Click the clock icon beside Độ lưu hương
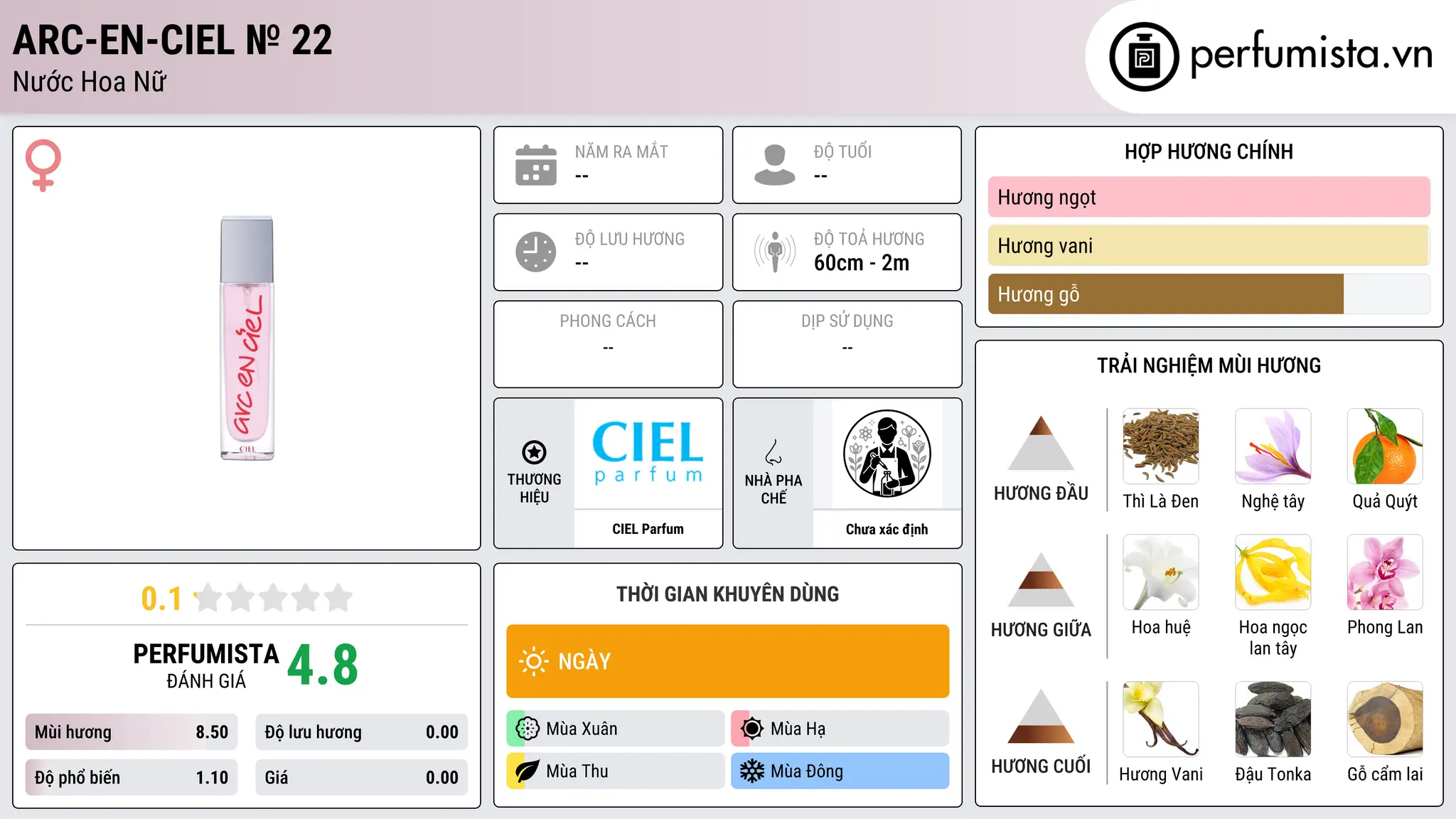This screenshot has width=1456, height=819. click(x=536, y=252)
